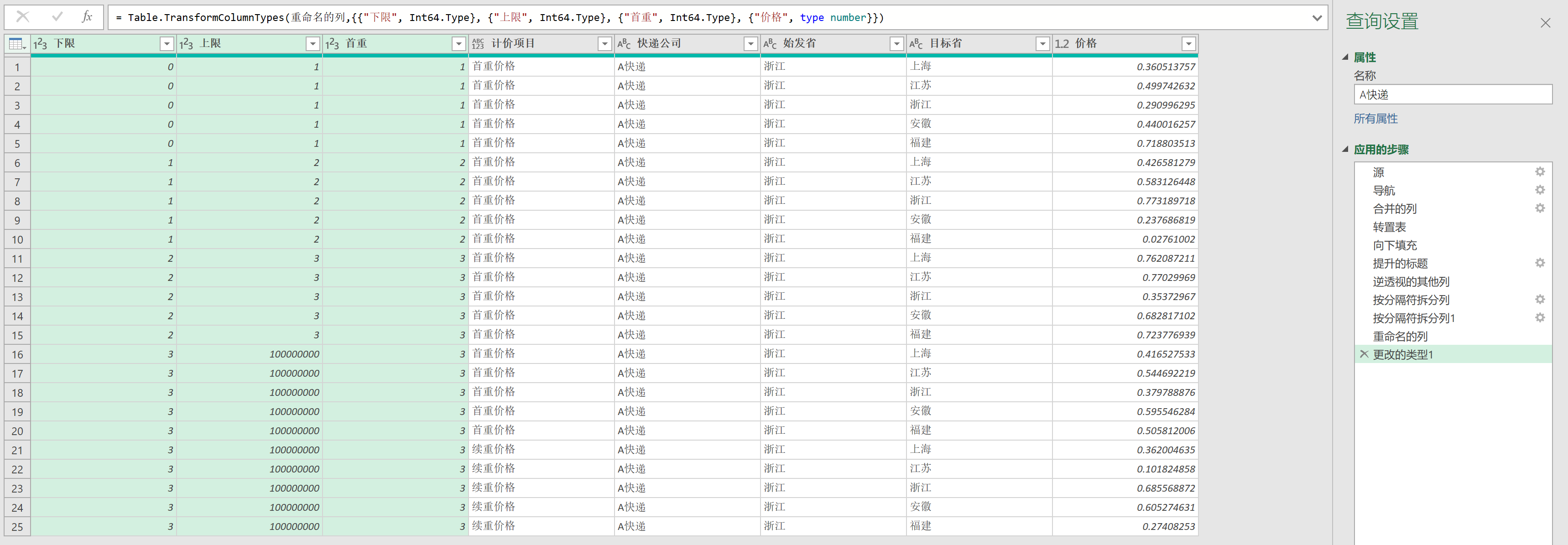1568x545 pixels.
Task: Open filter dropdown for 目标省 column
Action: coord(1043,44)
